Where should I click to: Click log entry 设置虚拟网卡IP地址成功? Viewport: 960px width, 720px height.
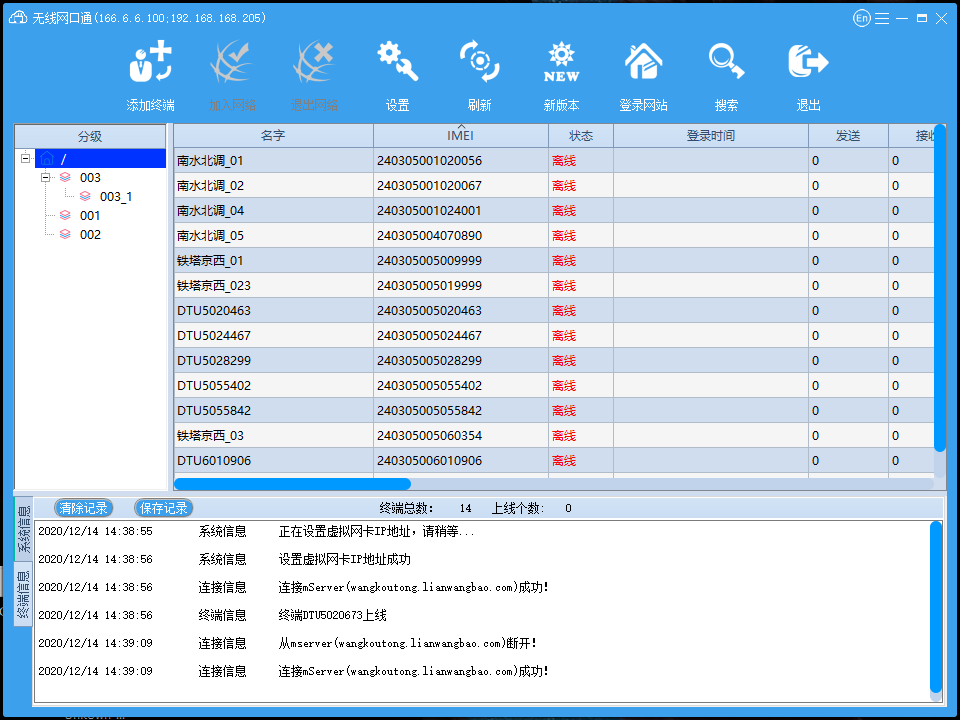click(345, 559)
